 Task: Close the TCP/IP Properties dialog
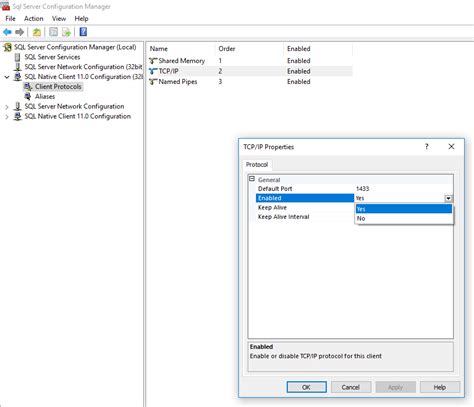click(451, 147)
